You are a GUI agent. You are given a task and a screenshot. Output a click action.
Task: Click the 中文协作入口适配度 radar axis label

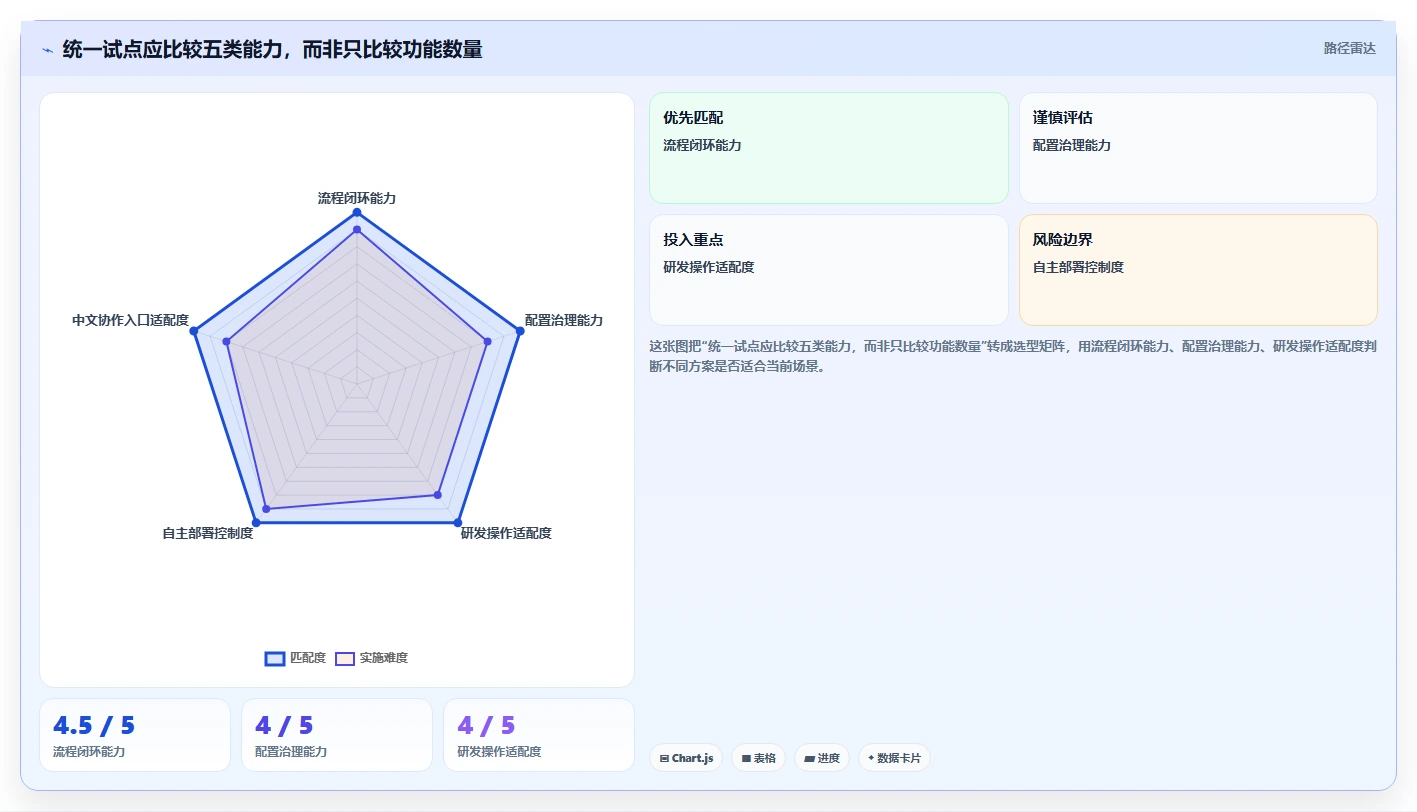130,320
